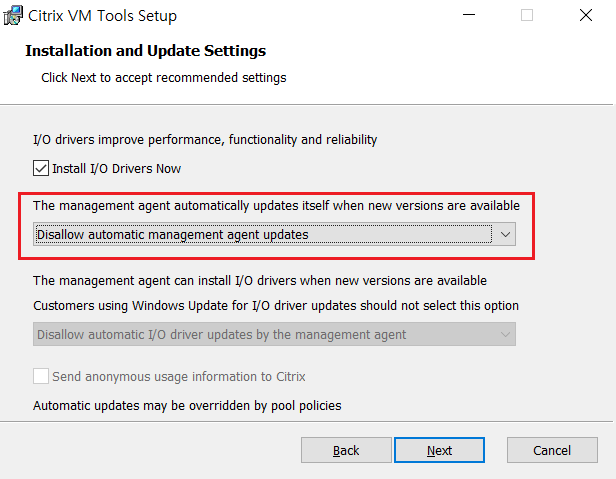Check Send anonymous usage information to Citrix
Image resolution: width=616 pixels, height=479 pixels.
tap(41, 377)
